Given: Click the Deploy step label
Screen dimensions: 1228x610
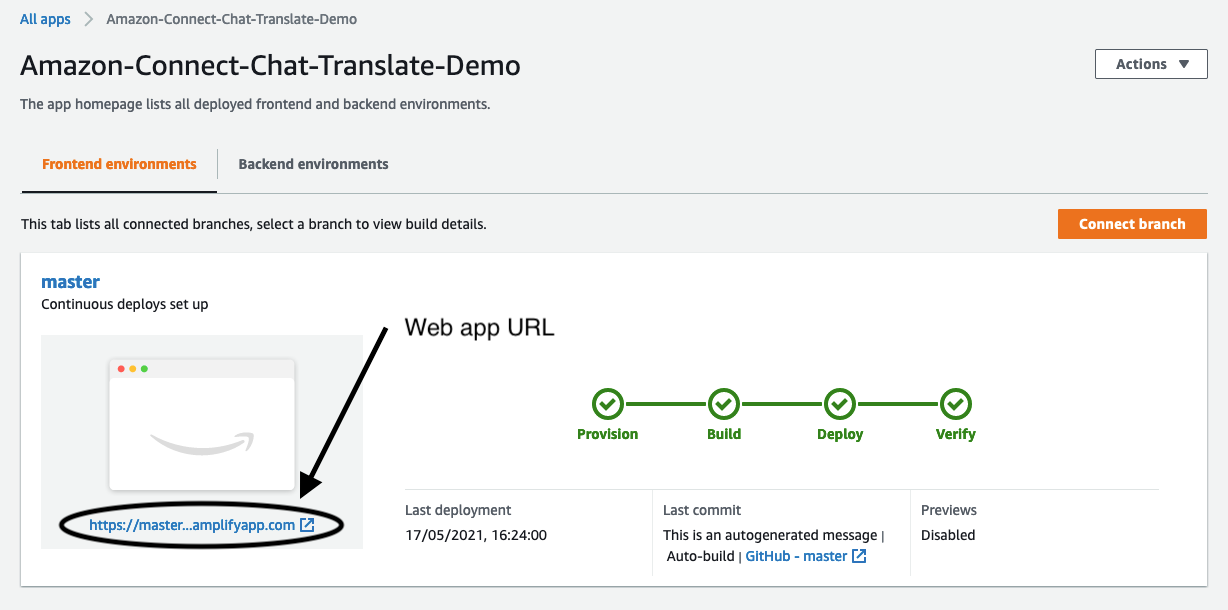Looking at the screenshot, I should pyautogui.click(x=840, y=434).
